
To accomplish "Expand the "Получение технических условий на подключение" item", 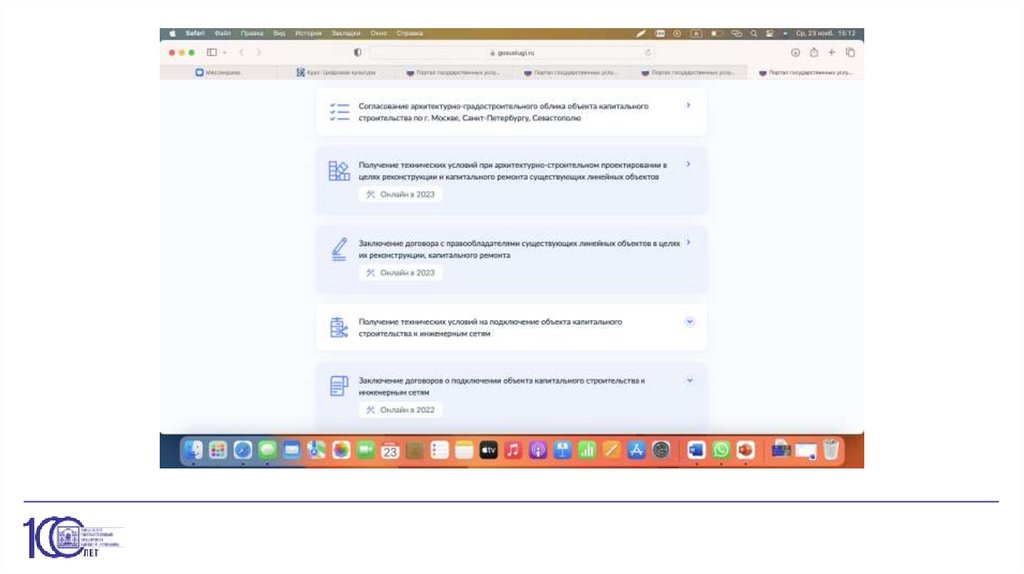I will tap(689, 321).
